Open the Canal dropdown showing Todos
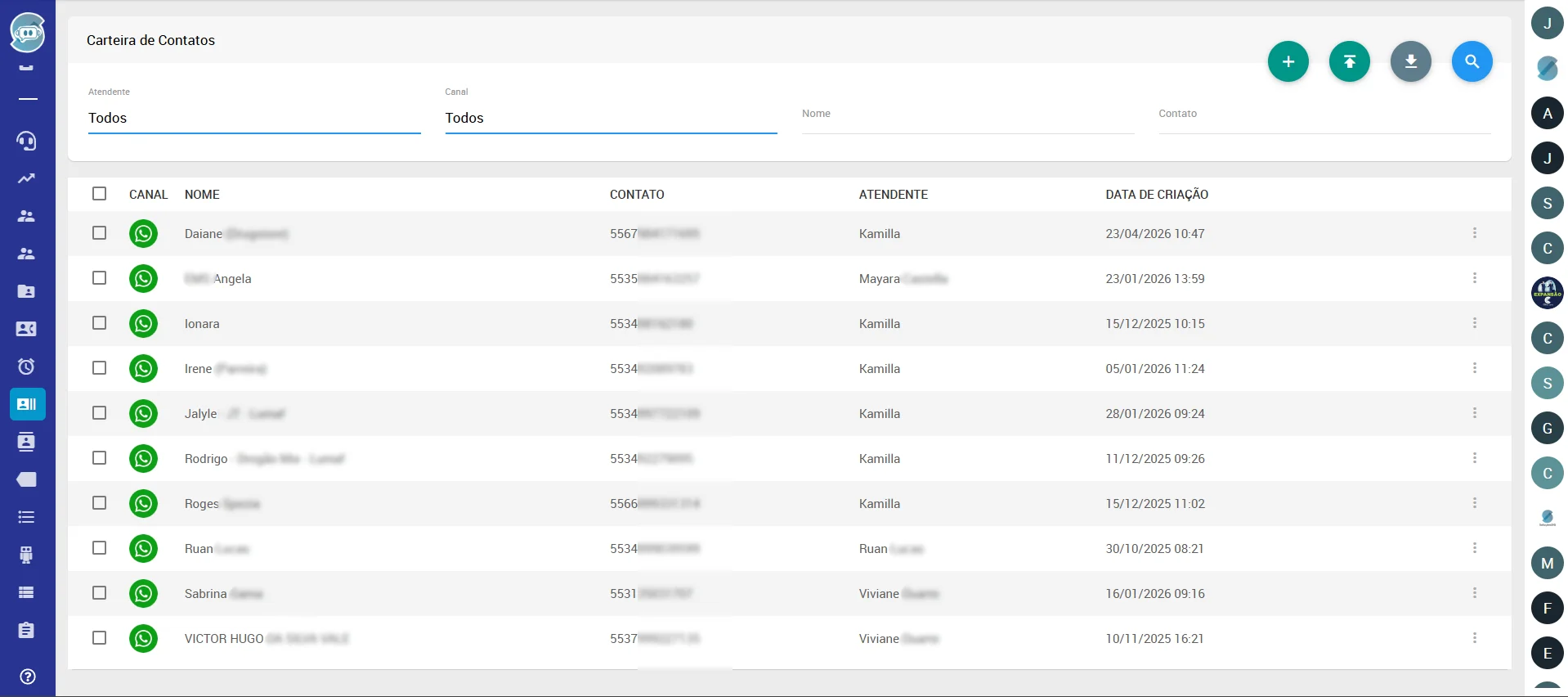This screenshot has width=1568, height=697. 611,118
